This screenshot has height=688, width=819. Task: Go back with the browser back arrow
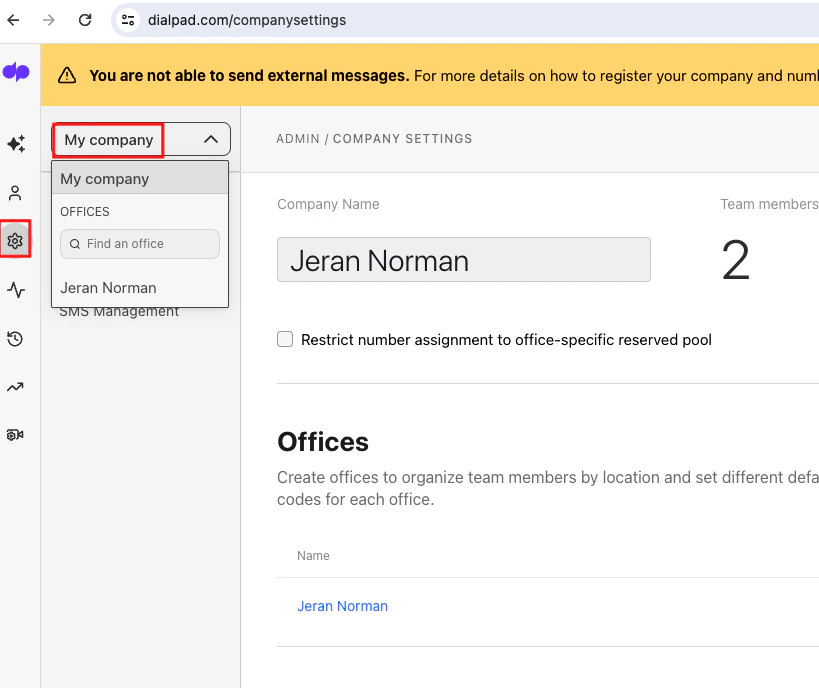(14, 20)
